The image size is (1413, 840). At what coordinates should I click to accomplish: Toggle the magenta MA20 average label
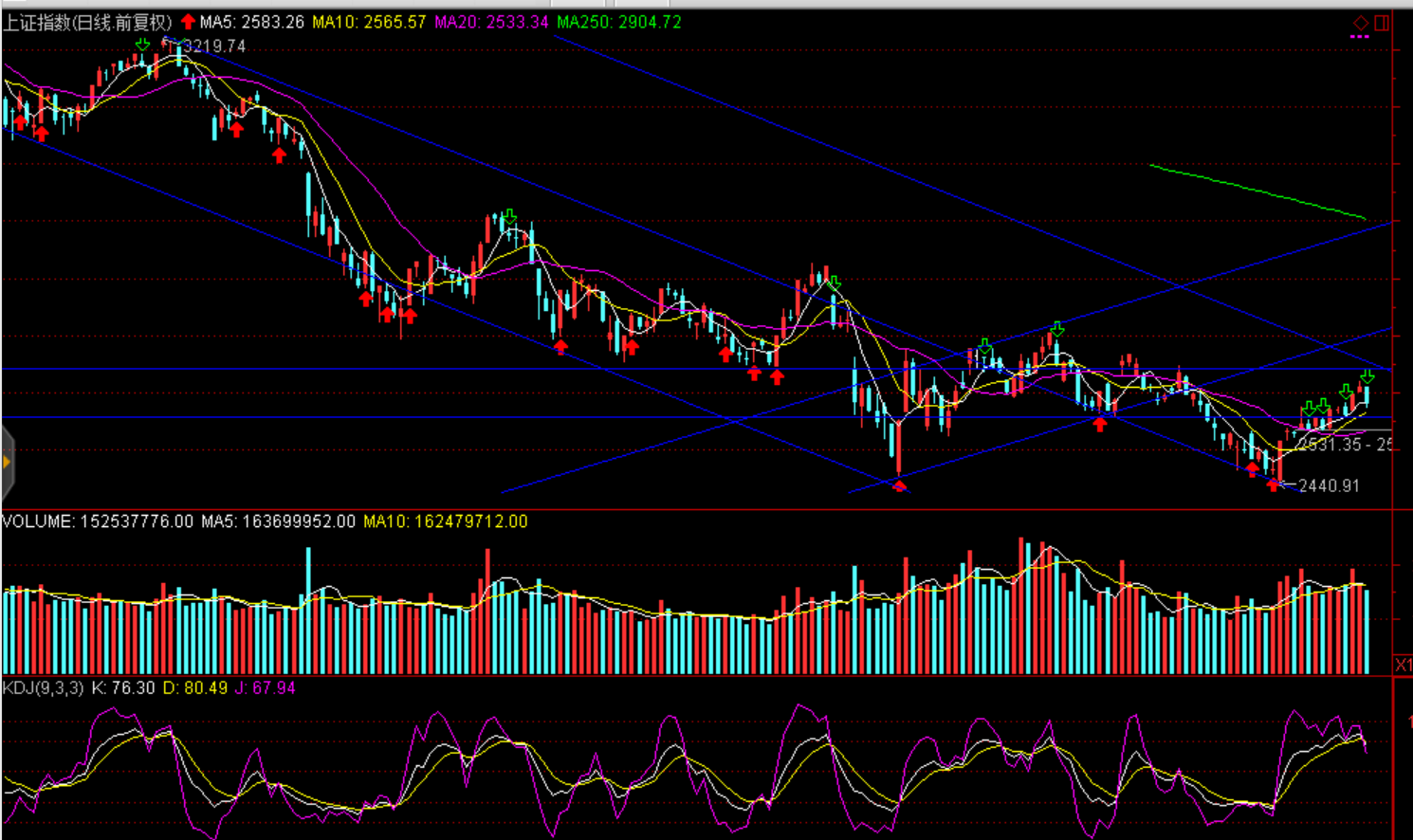[491, 22]
